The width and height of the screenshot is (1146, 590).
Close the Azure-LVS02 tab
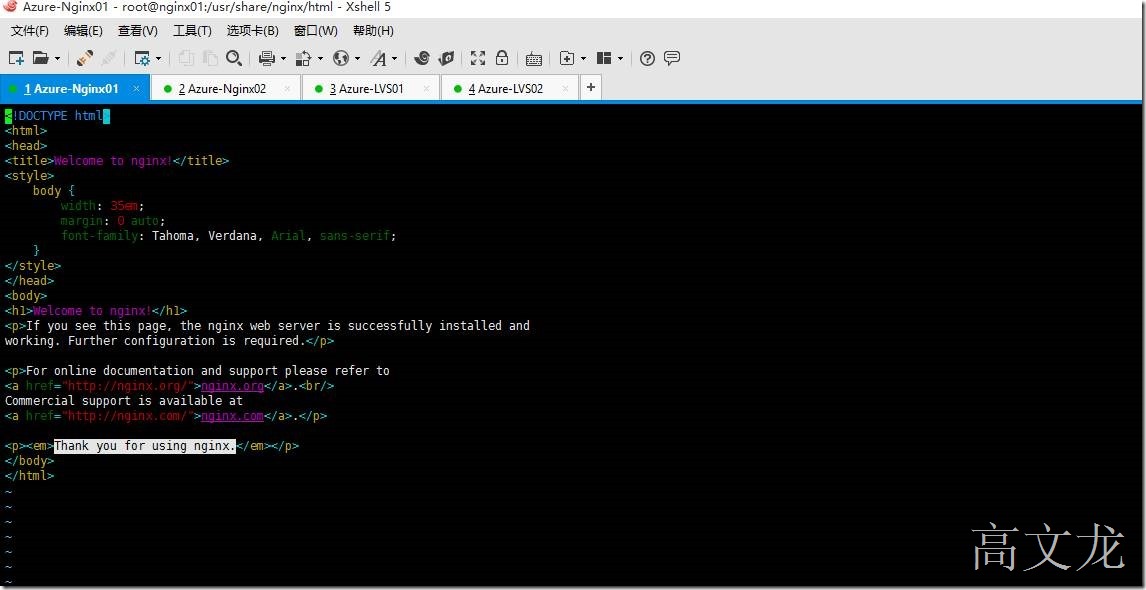click(565, 88)
